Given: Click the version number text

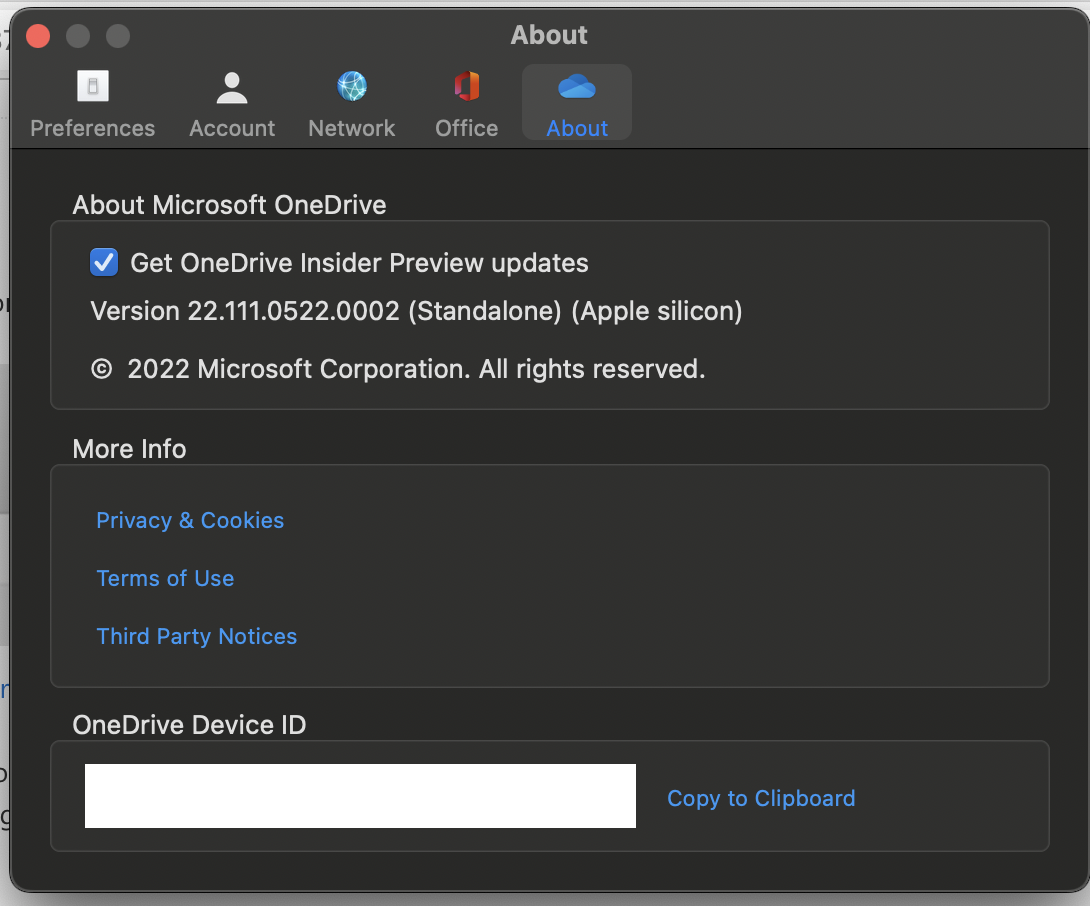Looking at the screenshot, I should coord(417,311).
